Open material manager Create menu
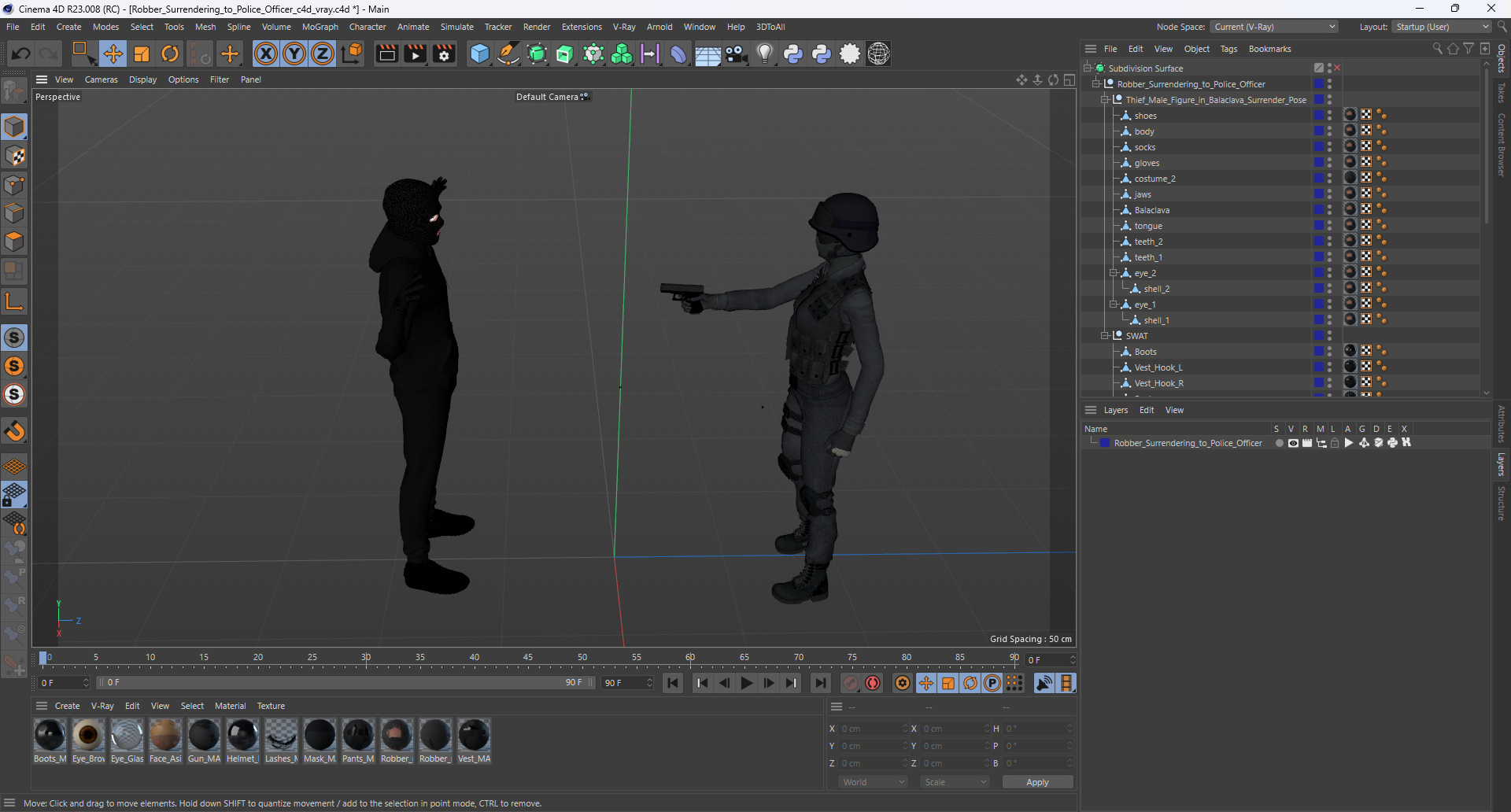Screen dimensions: 1511x812 [67, 706]
